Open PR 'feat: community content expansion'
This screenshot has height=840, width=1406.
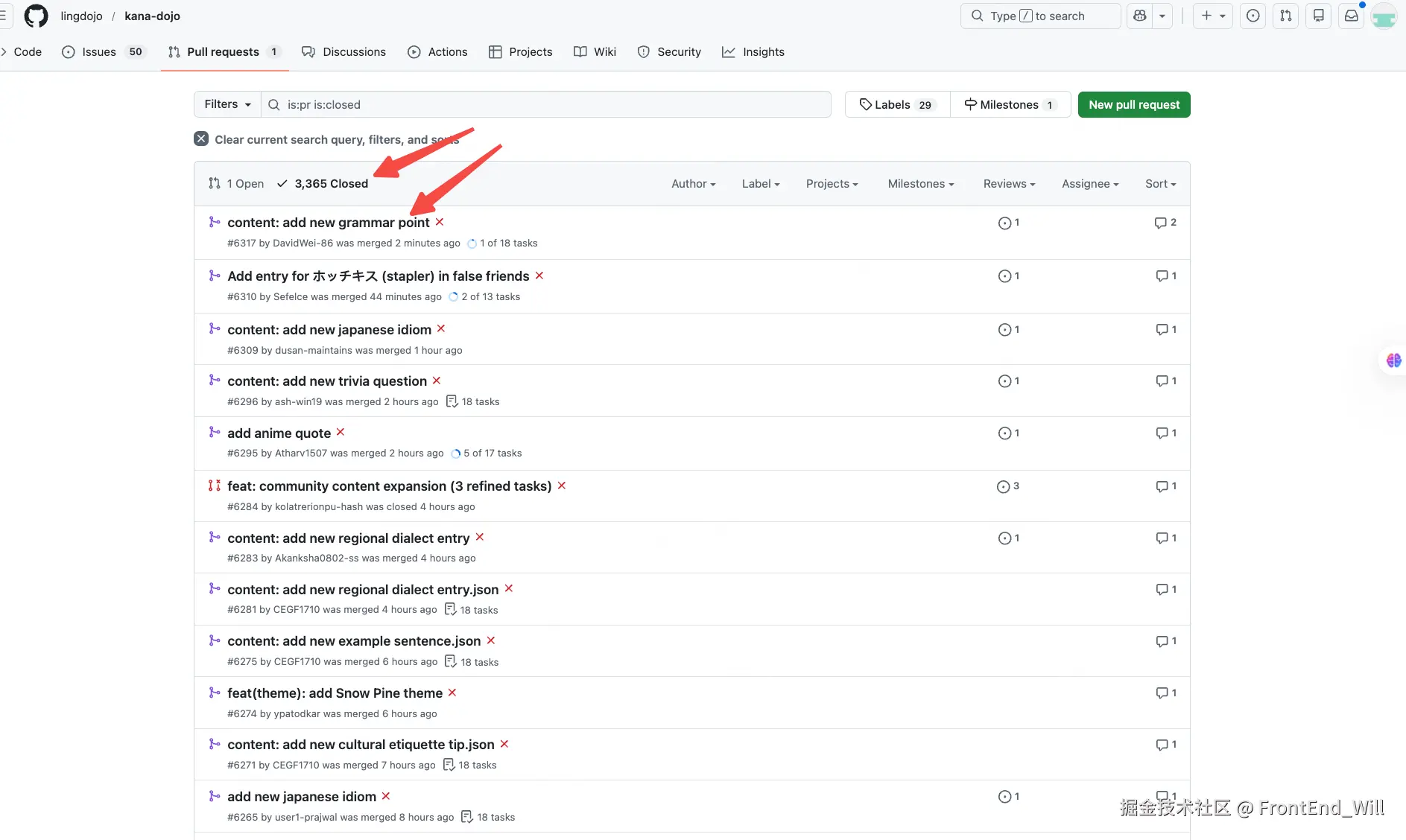pyautogui.click(x=390, y=486)
